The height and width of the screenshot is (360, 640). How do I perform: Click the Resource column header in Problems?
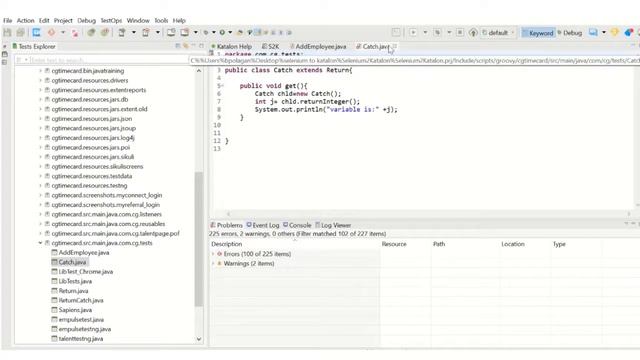pyautogui.click(x=394, y=244)
